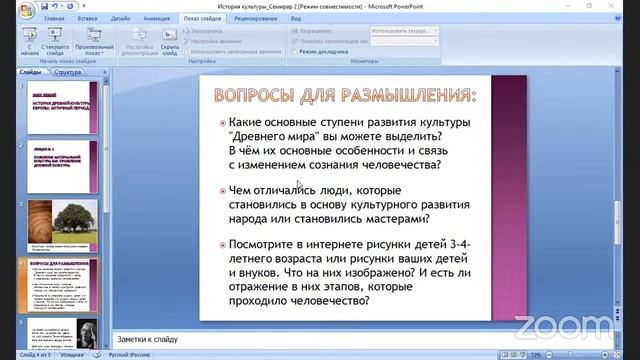Select slide 4 thumbnail Вопросы для размышления

tap(62, 285)
